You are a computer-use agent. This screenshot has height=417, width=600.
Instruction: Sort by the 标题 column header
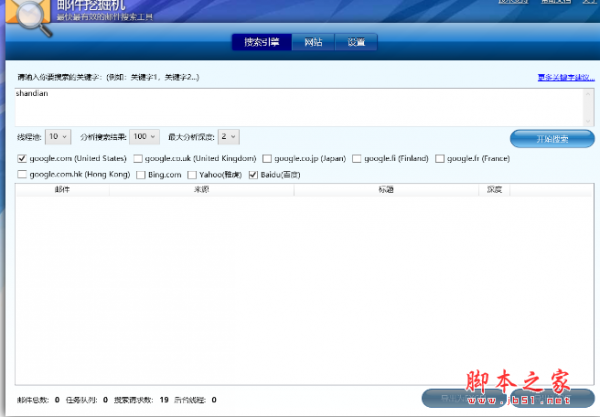(385, 188)
